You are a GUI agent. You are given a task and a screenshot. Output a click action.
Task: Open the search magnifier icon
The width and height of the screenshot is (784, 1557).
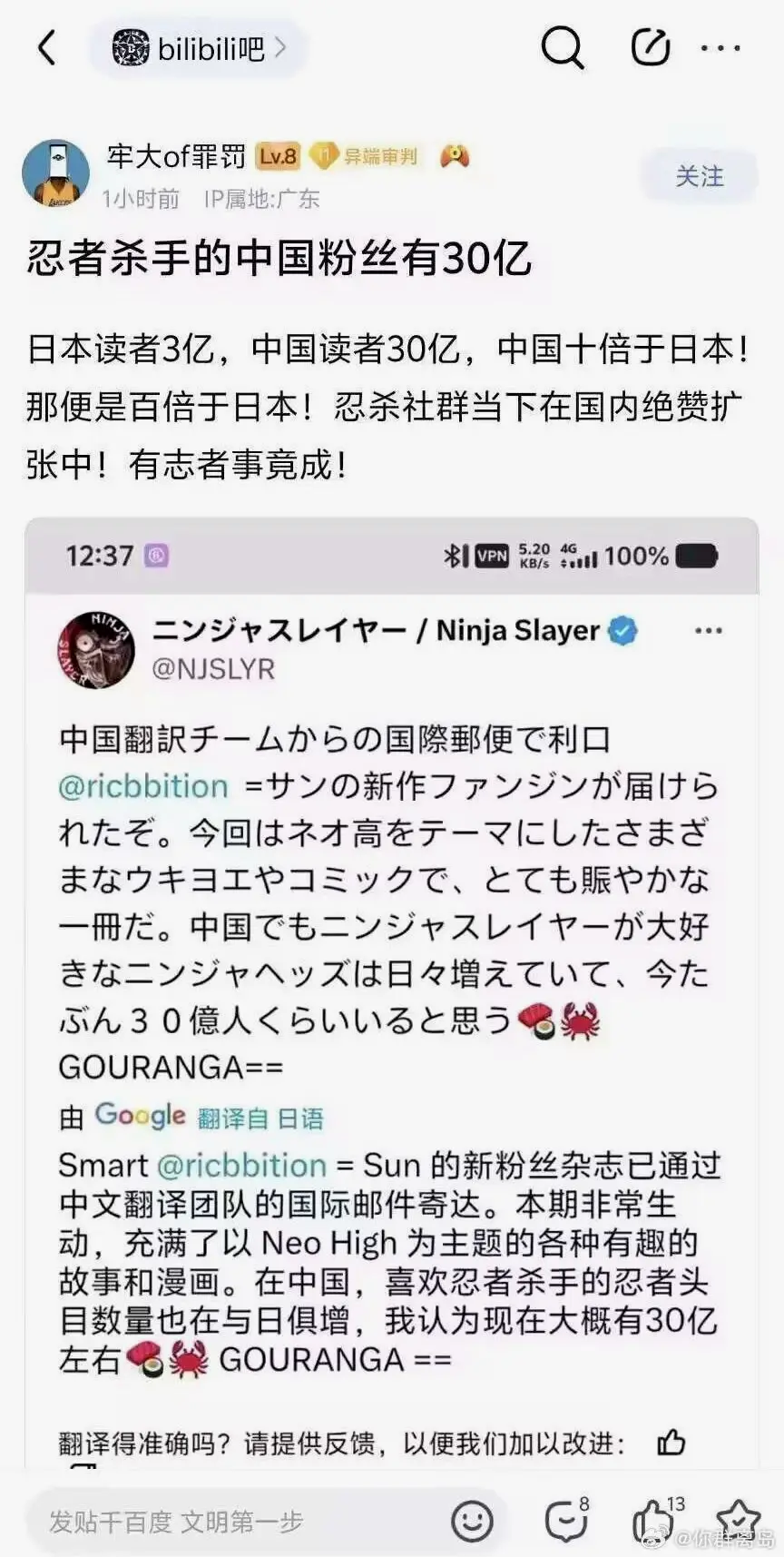pos(563,46)
